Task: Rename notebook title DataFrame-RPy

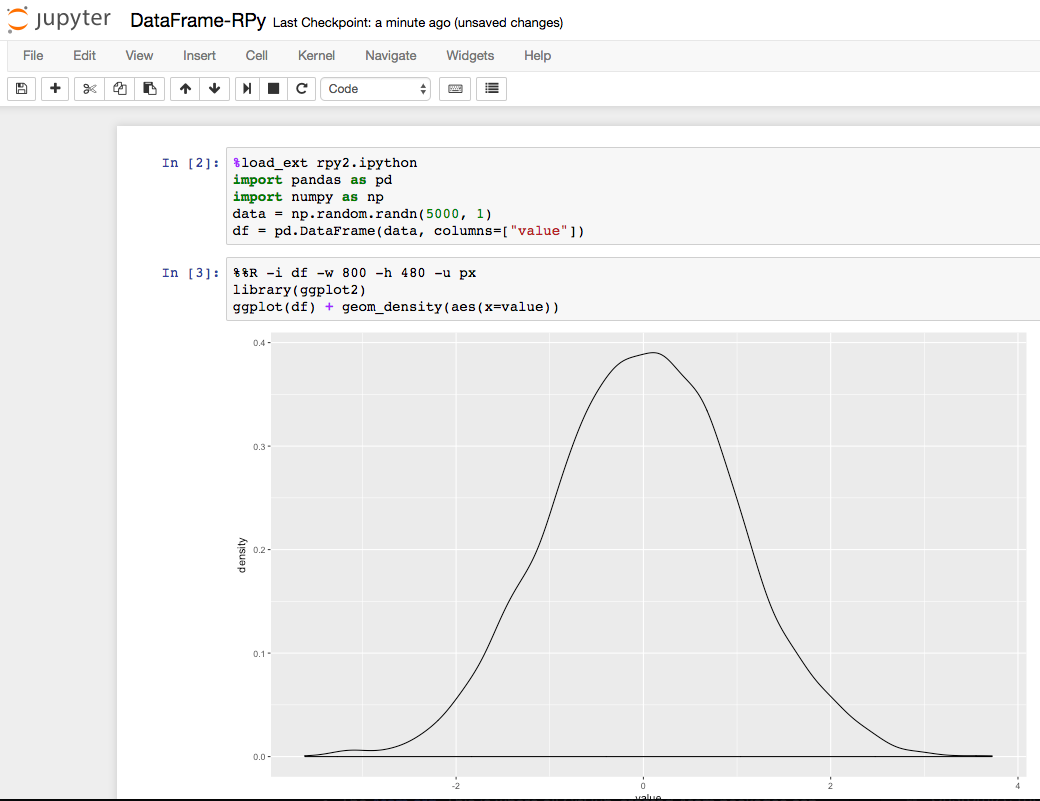Action: (x=198, y=21)
